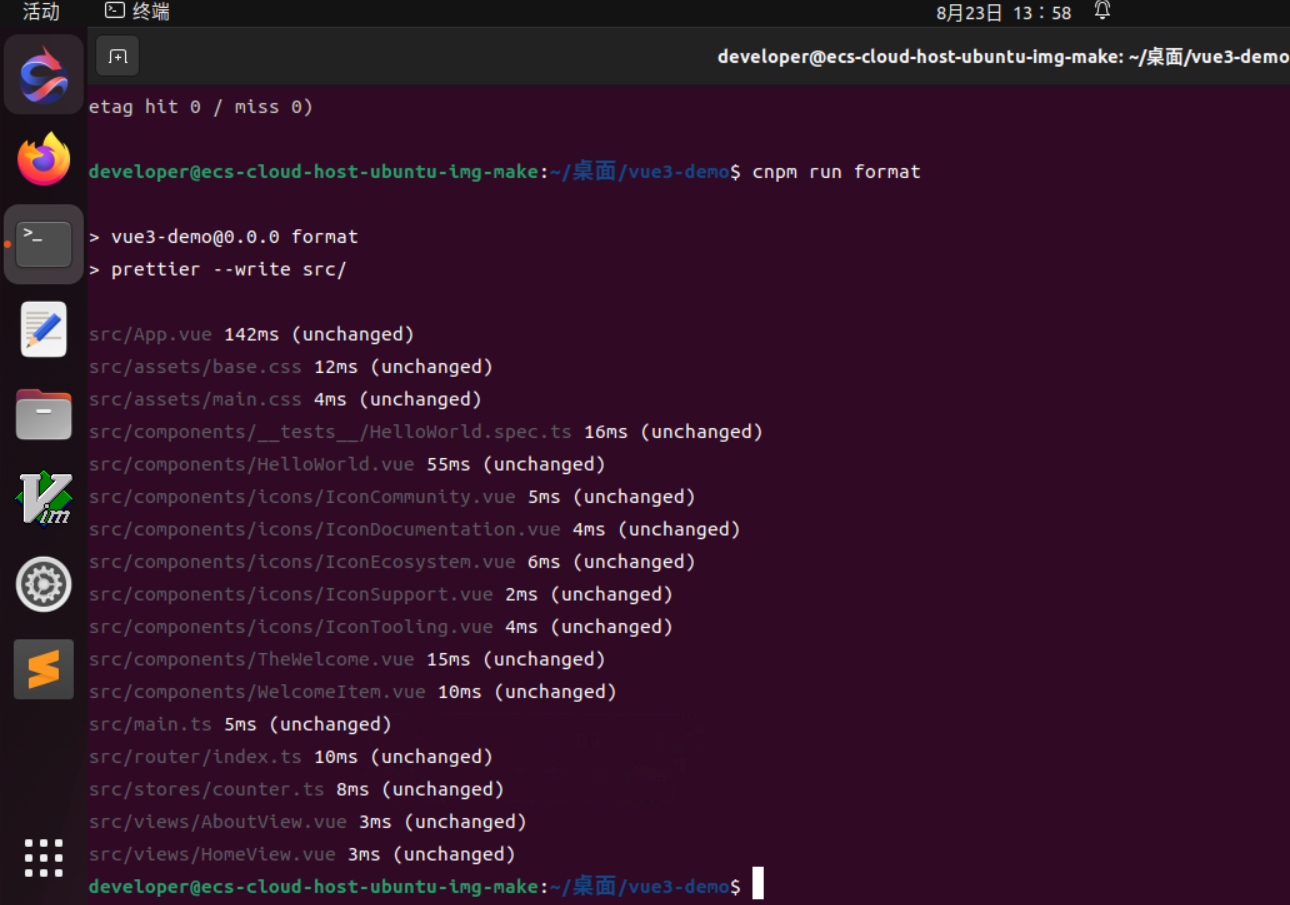Click the IconSupport.vue output line

[x=381, y=594]
